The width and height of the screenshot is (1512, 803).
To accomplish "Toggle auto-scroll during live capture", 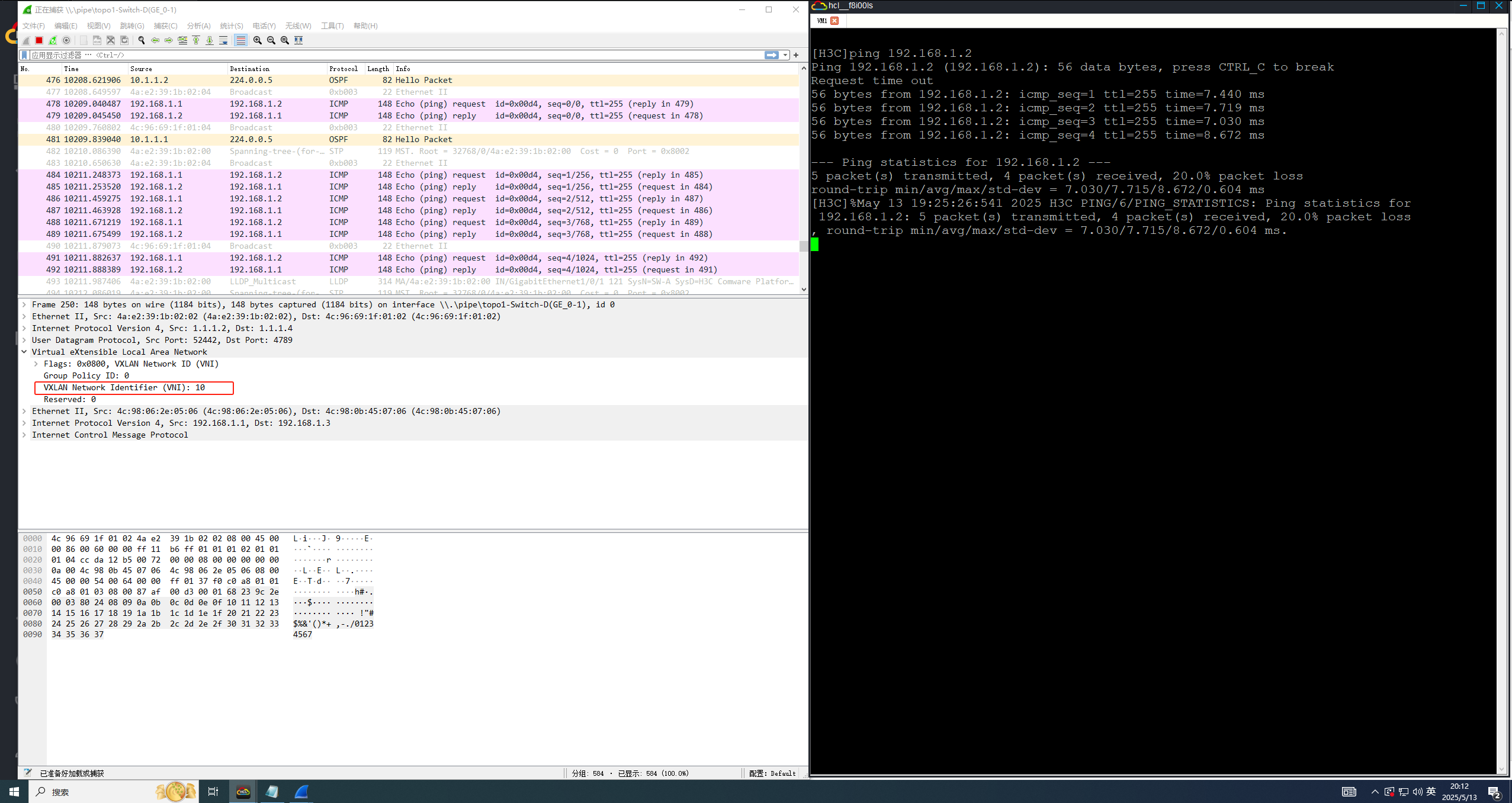I will (223, 40).
